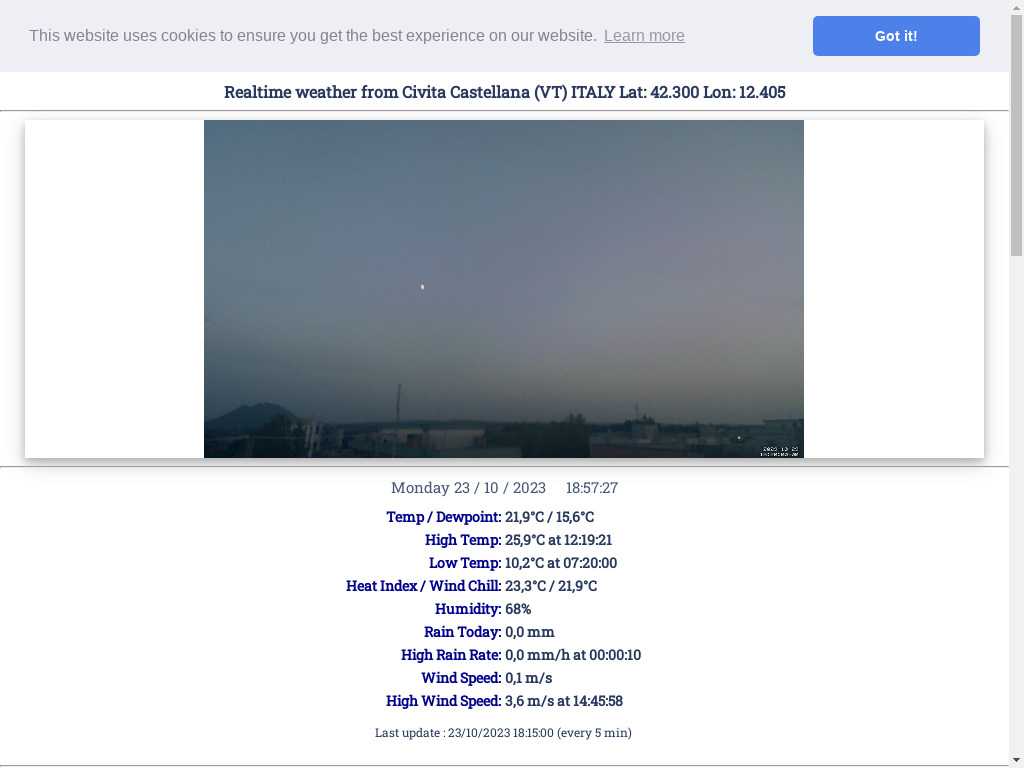
Task: Select the High Rain Rate label
Action: click(451, 655)
